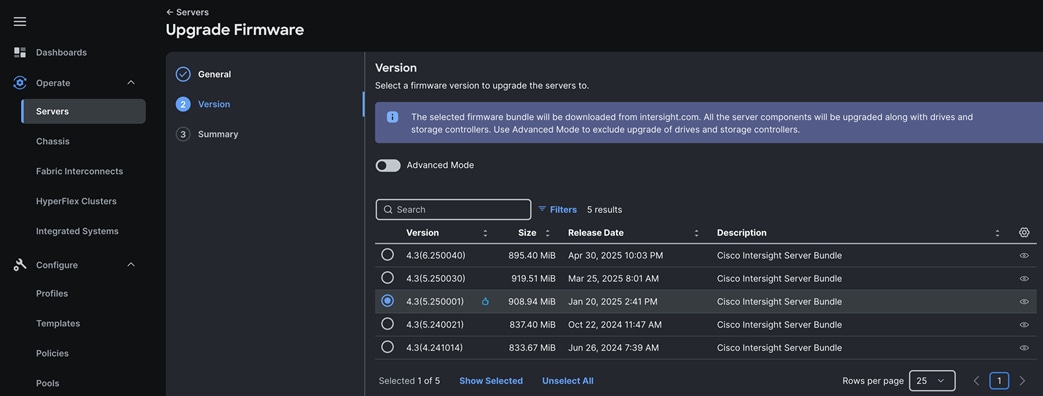Image resolution: width=1043 pixels, height=396 pixels.
Task: Click the Jan 20, 2025 2:41 PM date
Action: pyautogui.click(x=613, y=301)
